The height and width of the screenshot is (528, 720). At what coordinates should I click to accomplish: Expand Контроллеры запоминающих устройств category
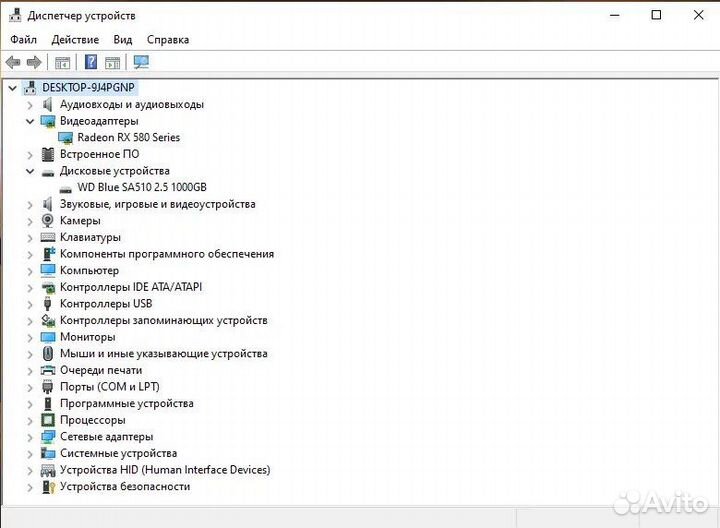(x=30, y=321)
